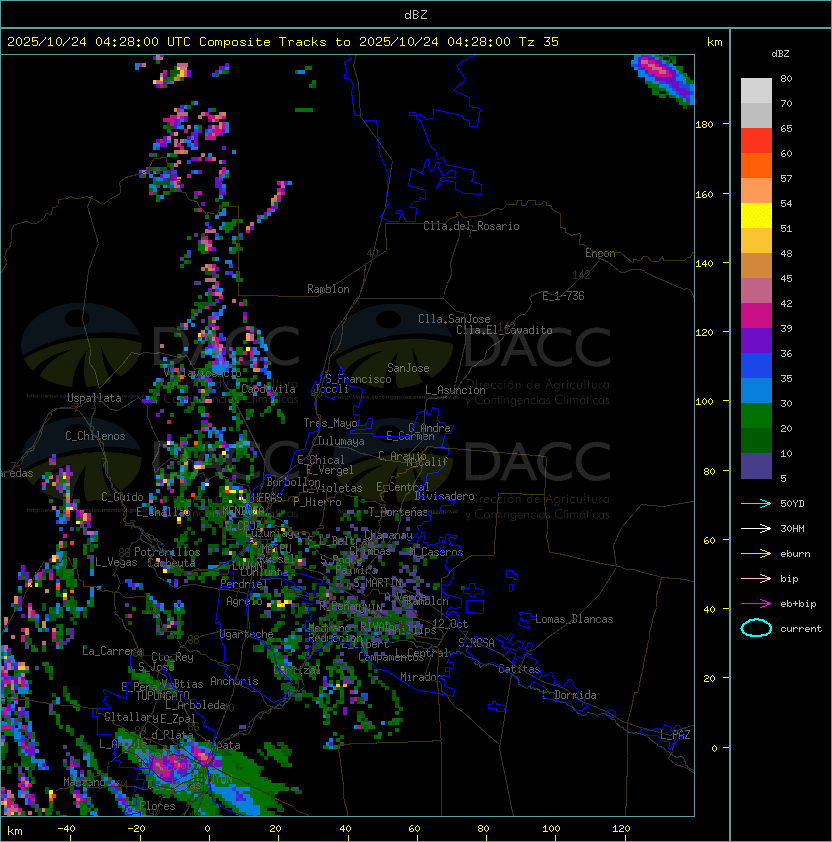Click the 'C_Guido' map label
This screenshot has width=832, height=842.
pyautogui.click(x=122, y=497)
